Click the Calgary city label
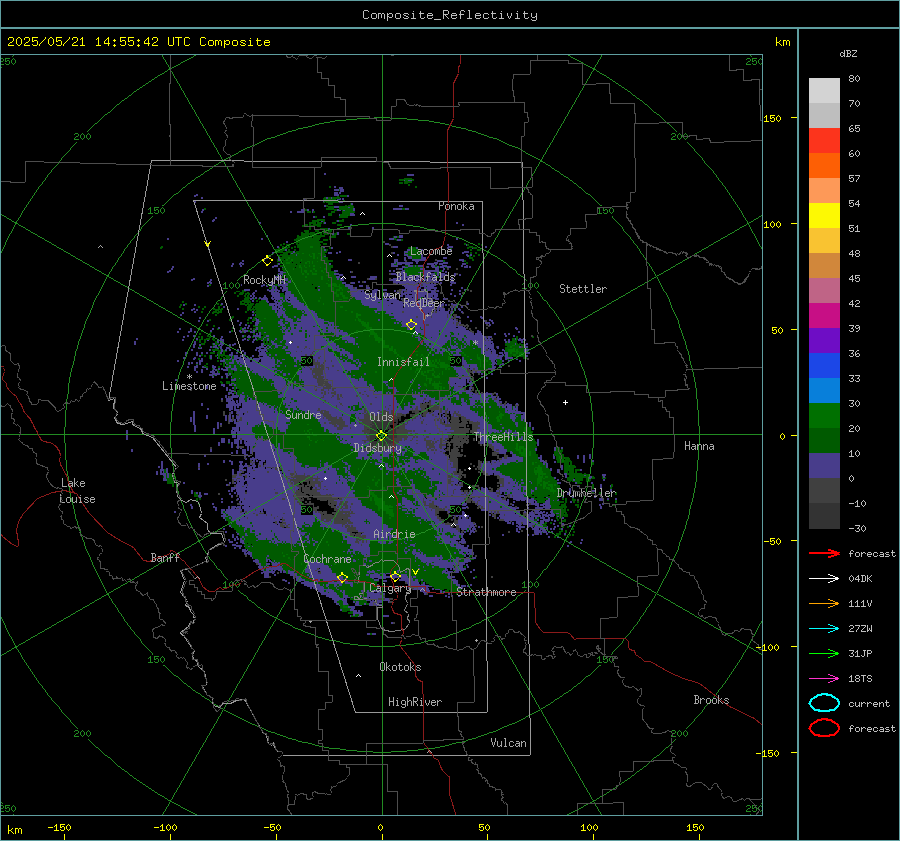Image resolution: width=900 pixels, height=841 pixels. (x=390, y=588)
